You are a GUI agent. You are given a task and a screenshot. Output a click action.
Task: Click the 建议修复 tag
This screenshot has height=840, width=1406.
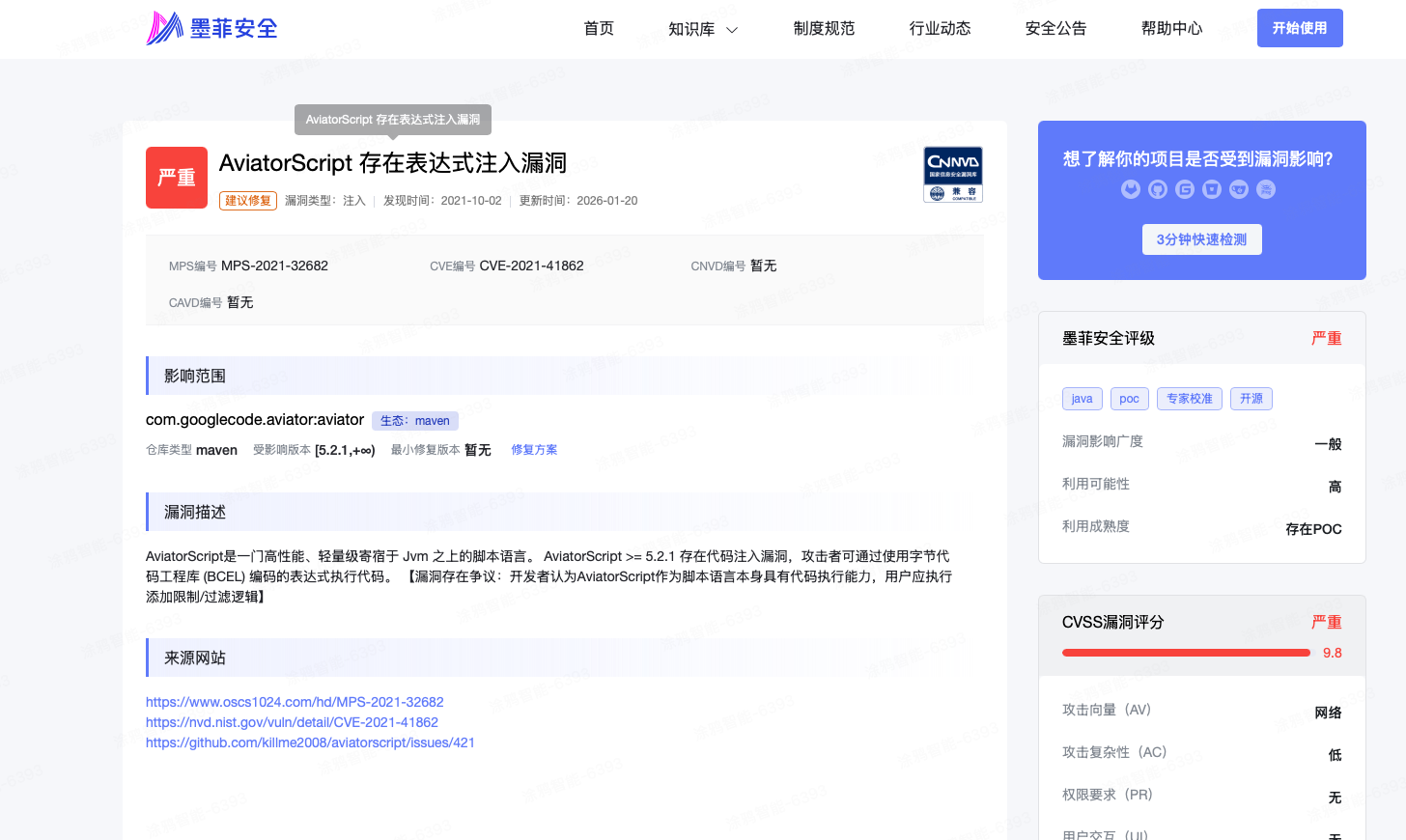click(248, 201)
